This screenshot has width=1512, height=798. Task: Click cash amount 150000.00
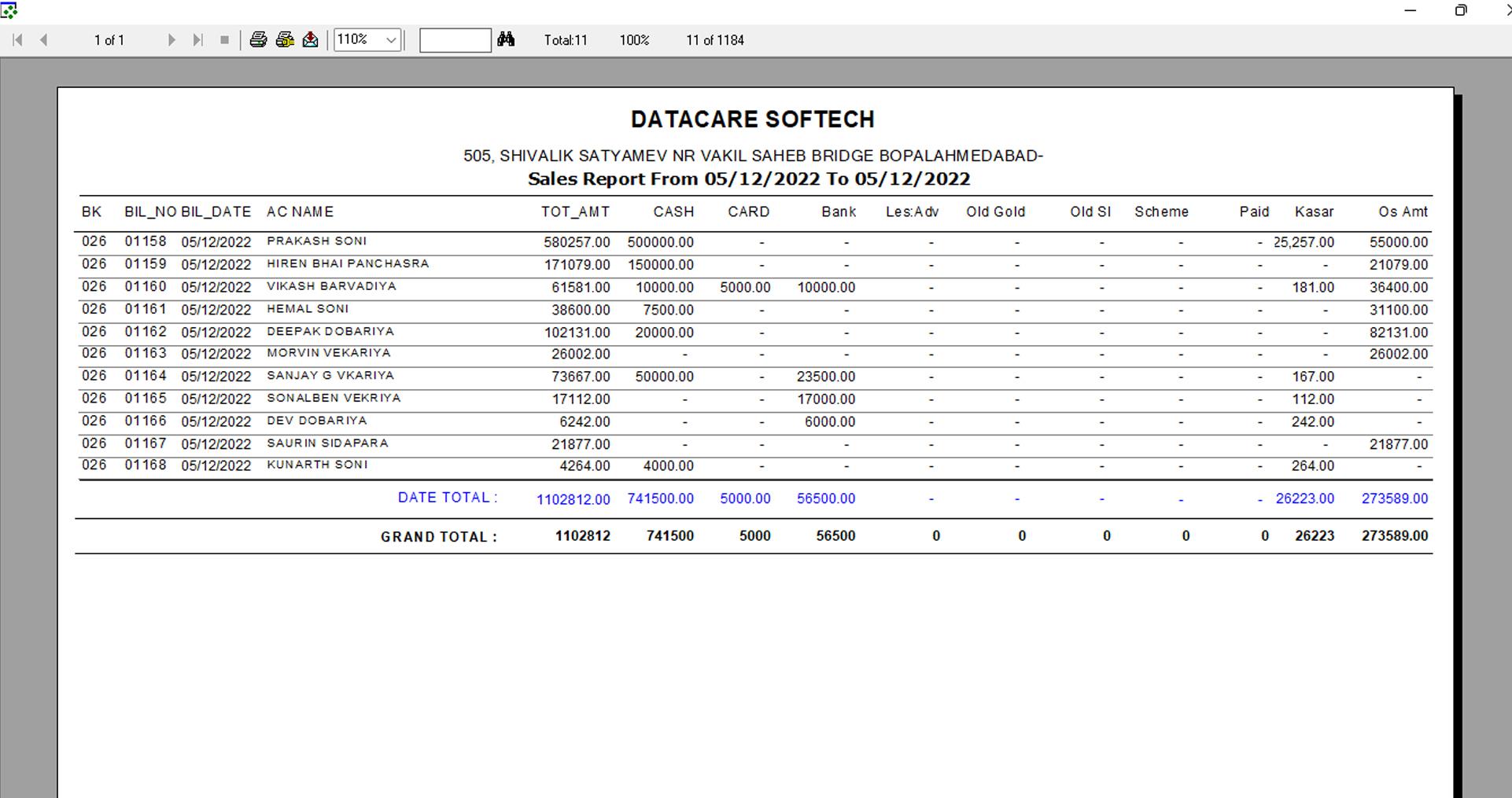point(661,266)
